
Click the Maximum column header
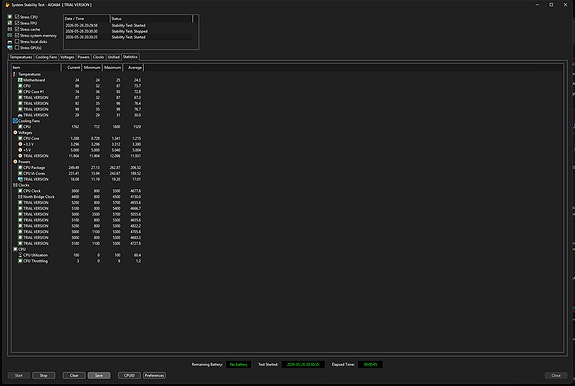[x=112, y=67]
